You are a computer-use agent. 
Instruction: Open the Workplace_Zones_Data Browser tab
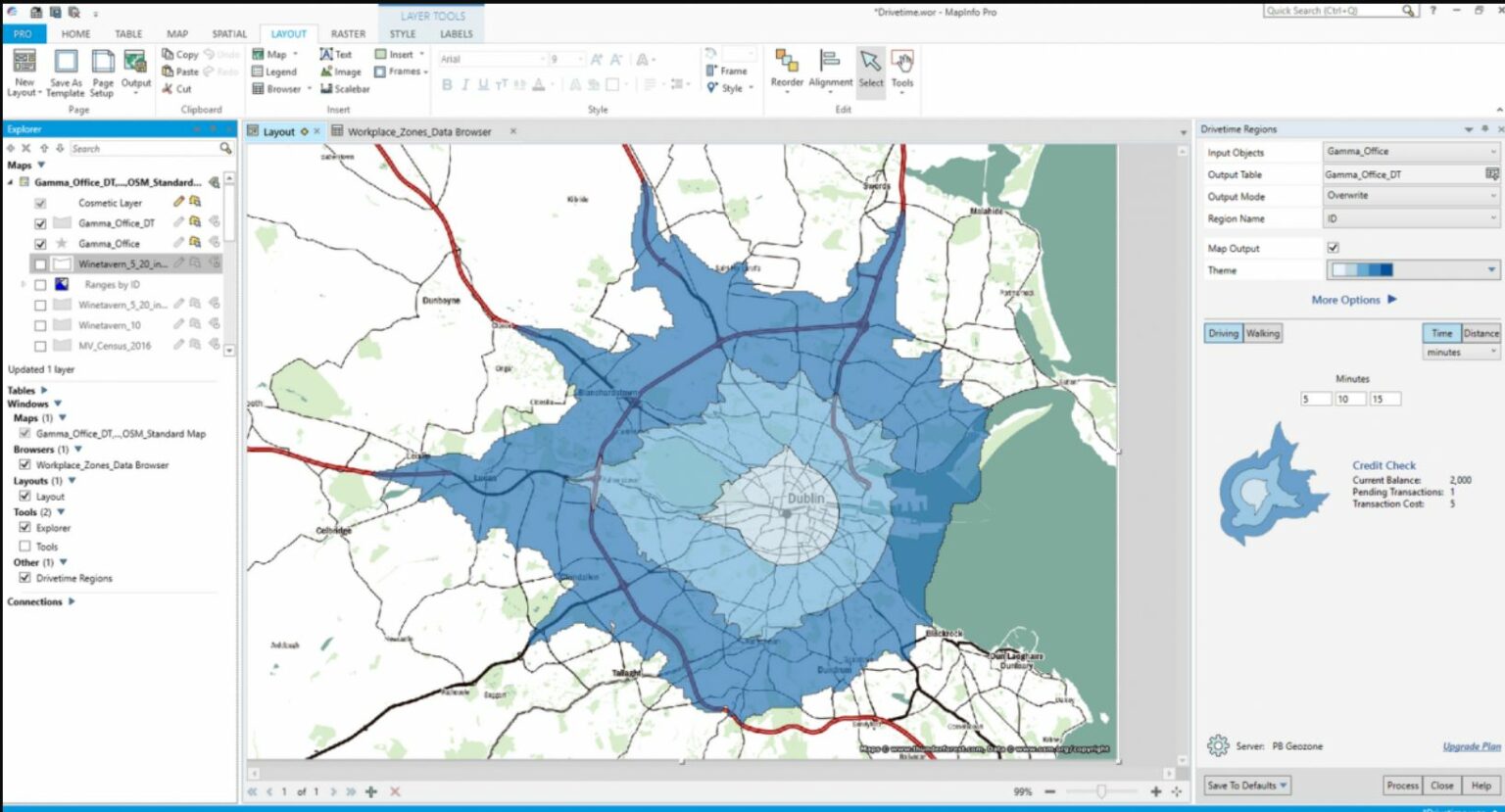pos(418,131)
